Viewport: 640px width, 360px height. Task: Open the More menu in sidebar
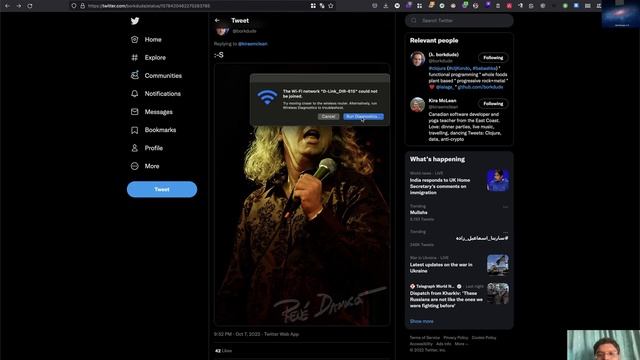tap(145, 166)
